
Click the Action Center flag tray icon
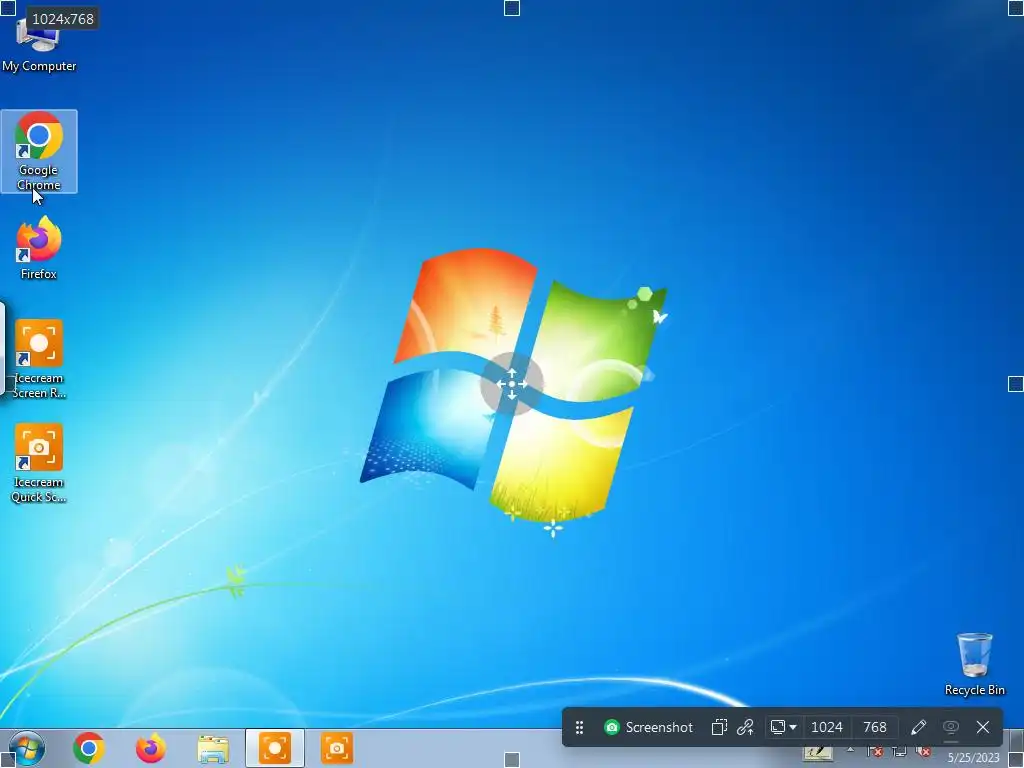point(874,752)
